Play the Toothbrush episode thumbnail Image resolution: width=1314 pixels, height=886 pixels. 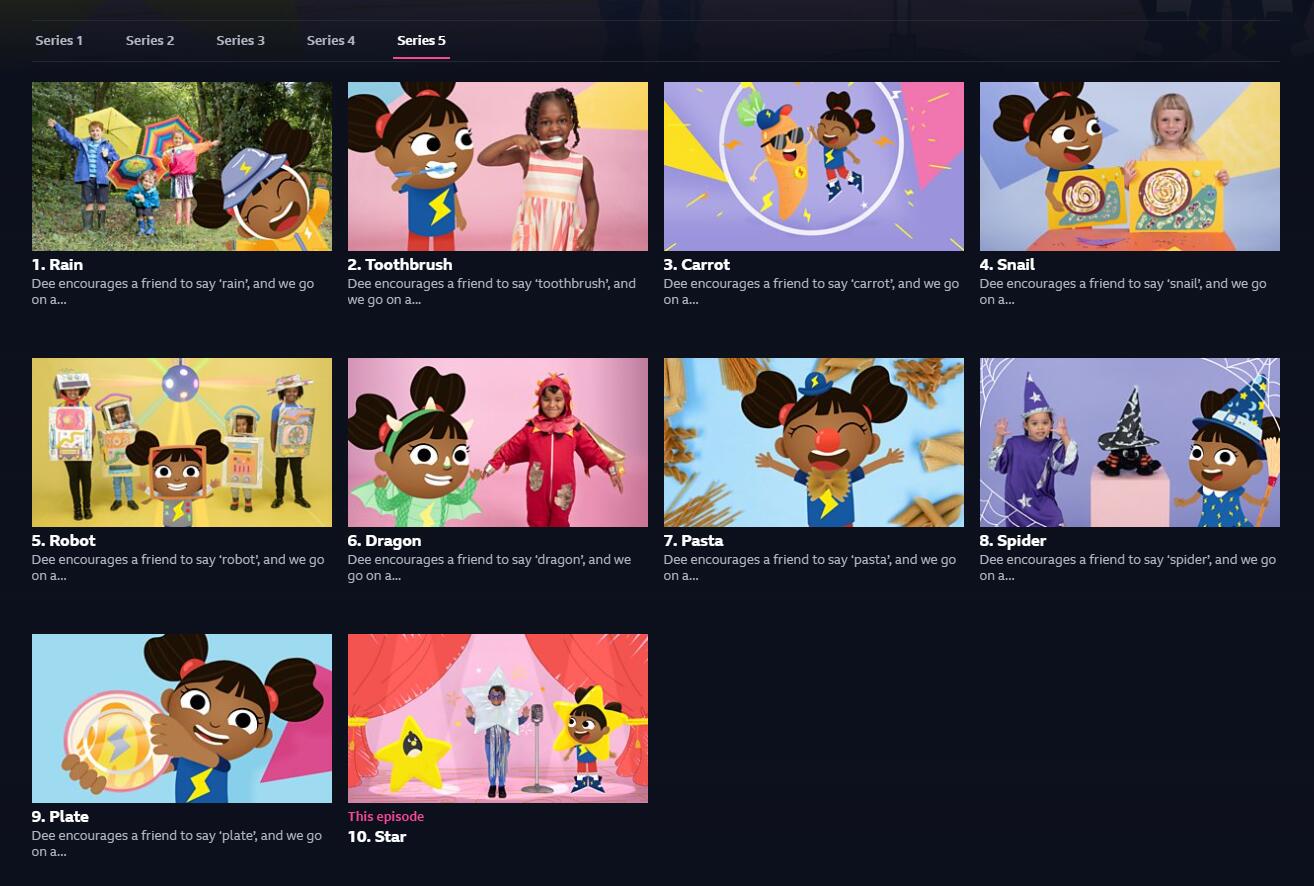497,166
